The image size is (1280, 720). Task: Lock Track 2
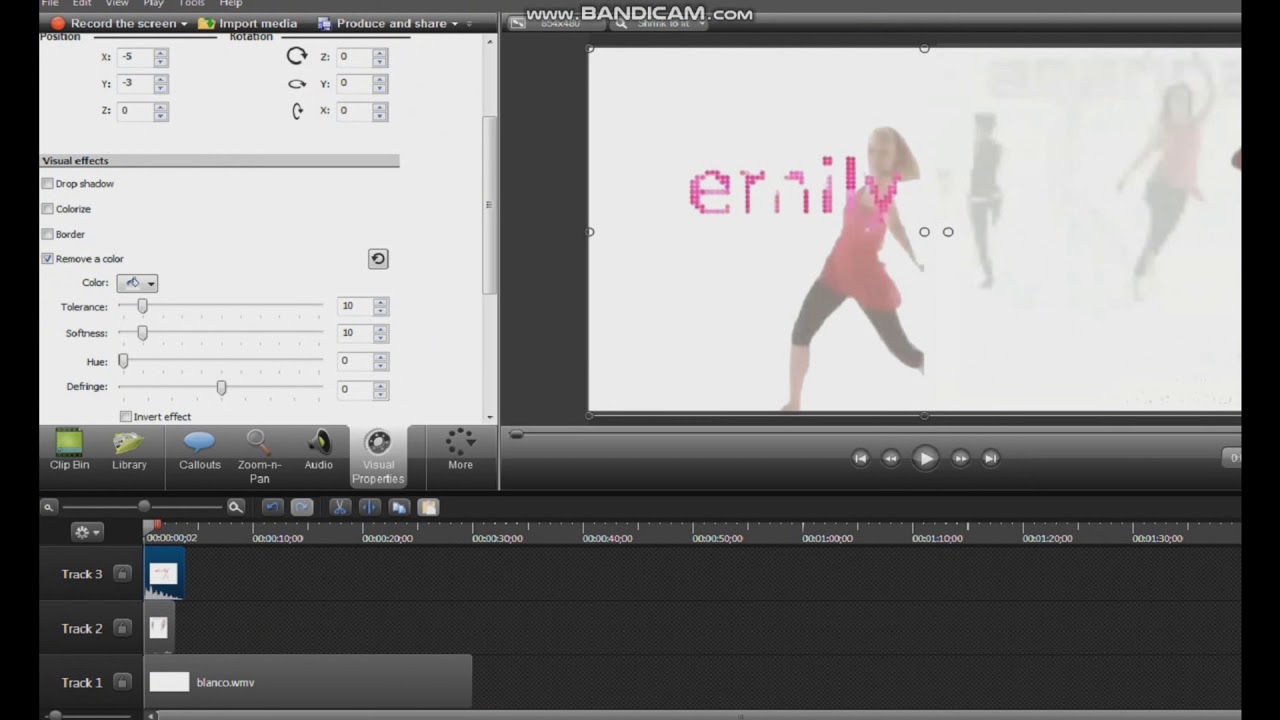click(x=122, y=628)
